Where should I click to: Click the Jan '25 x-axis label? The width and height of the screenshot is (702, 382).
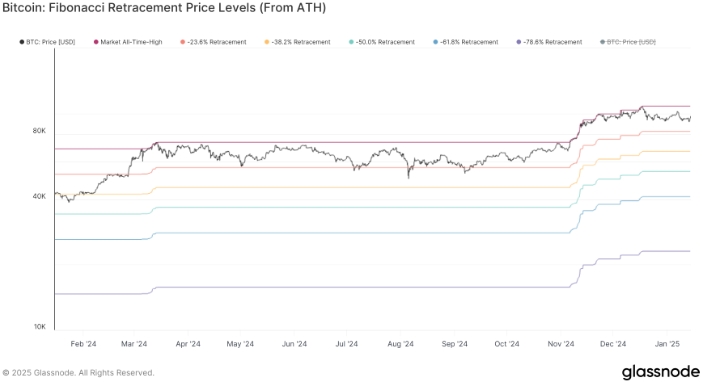[x=667, y=344]
